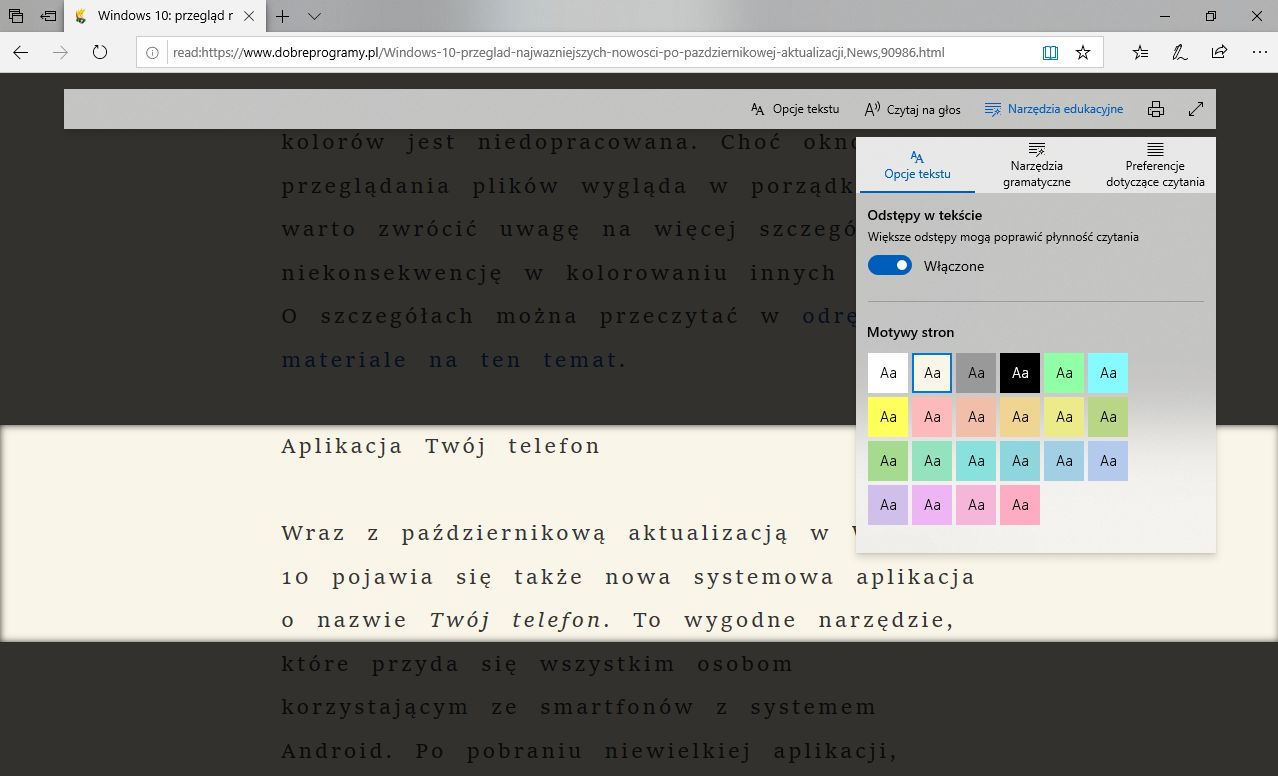Refresh the page
The width and height of the screenshot is (1278, 776).
pos(99,52)
